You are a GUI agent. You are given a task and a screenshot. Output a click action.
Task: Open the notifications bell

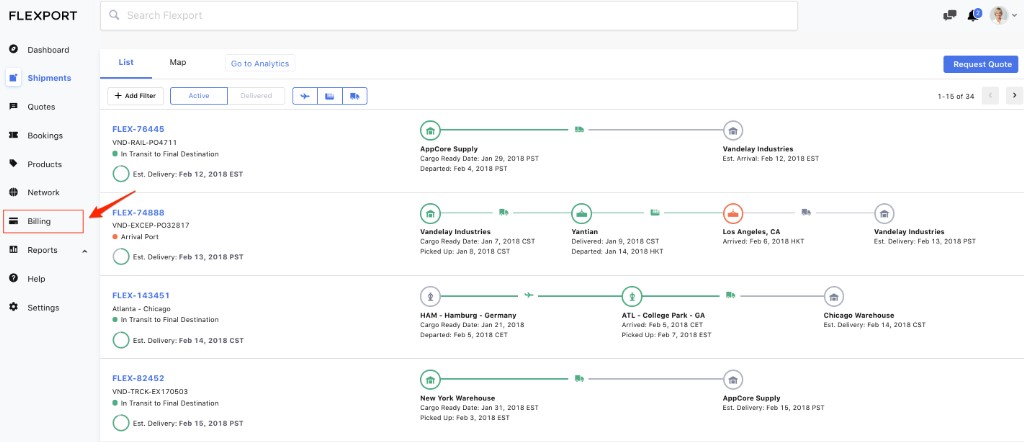pos(974,15)
